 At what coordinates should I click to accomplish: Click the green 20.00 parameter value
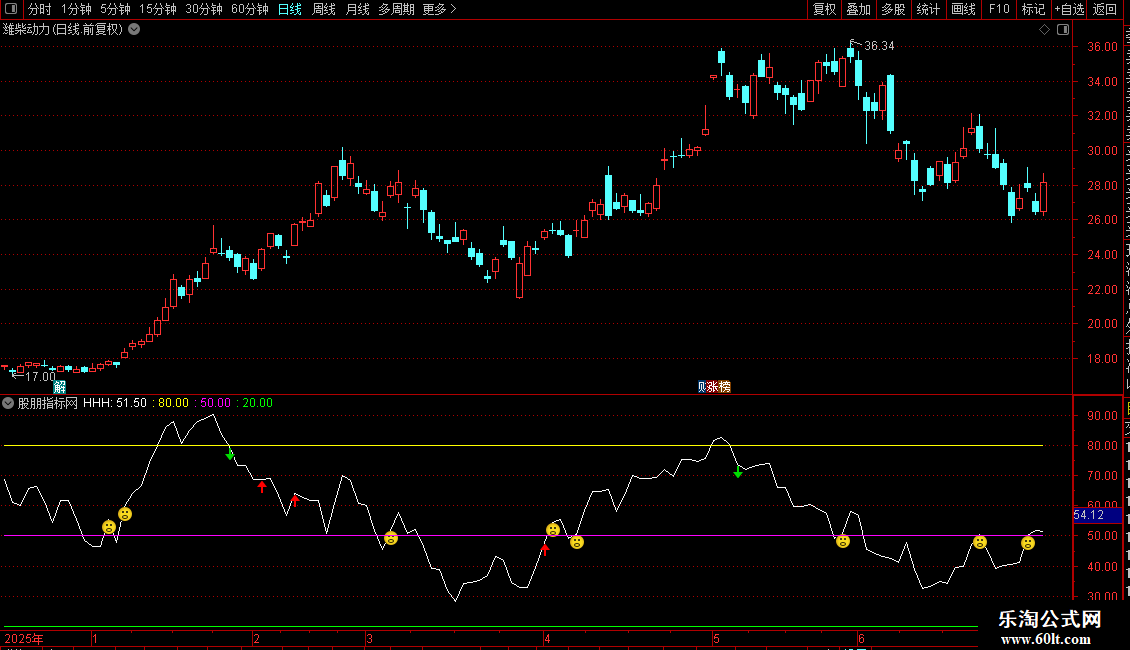click(257, 403)
